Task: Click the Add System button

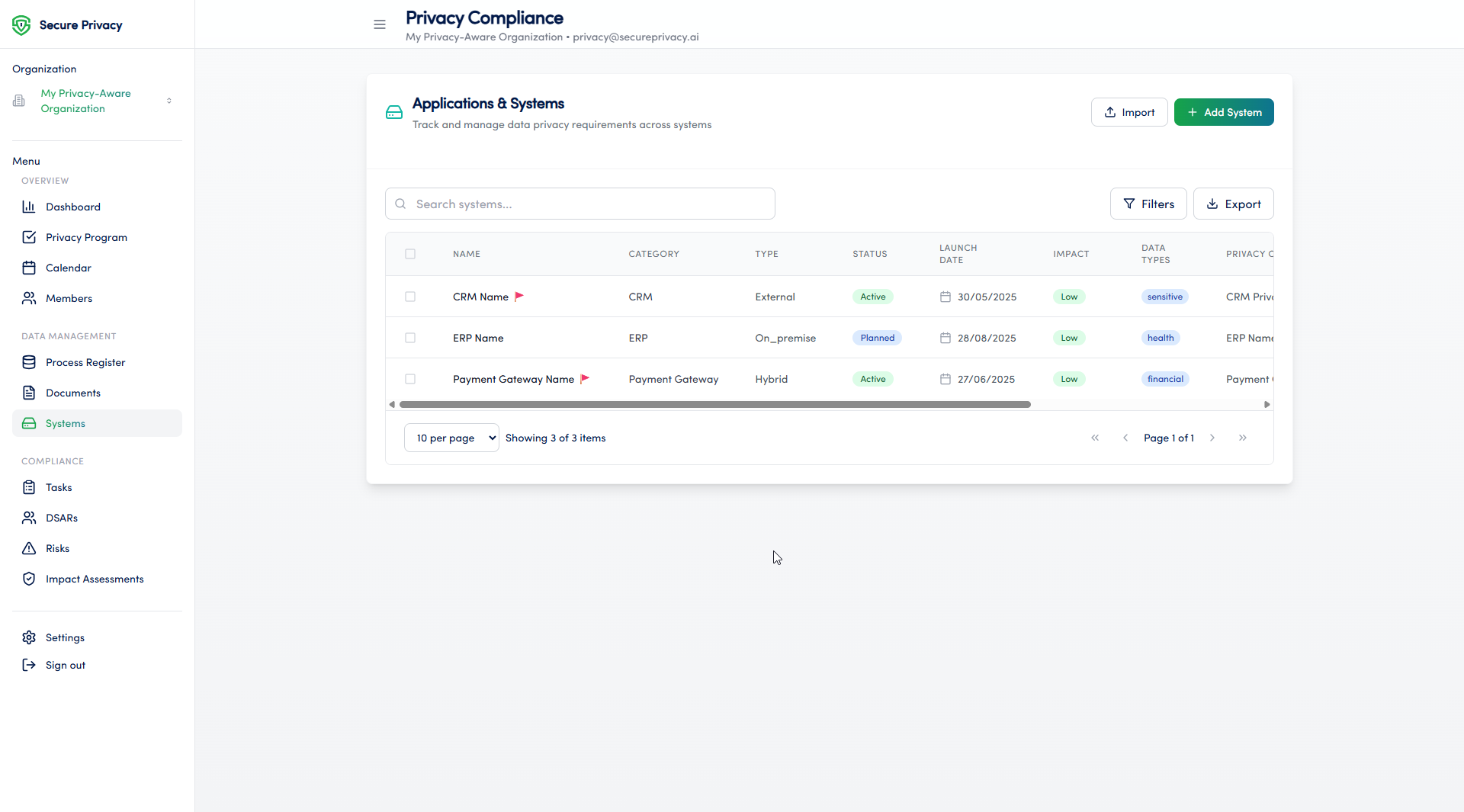Action: [1224, 112]
